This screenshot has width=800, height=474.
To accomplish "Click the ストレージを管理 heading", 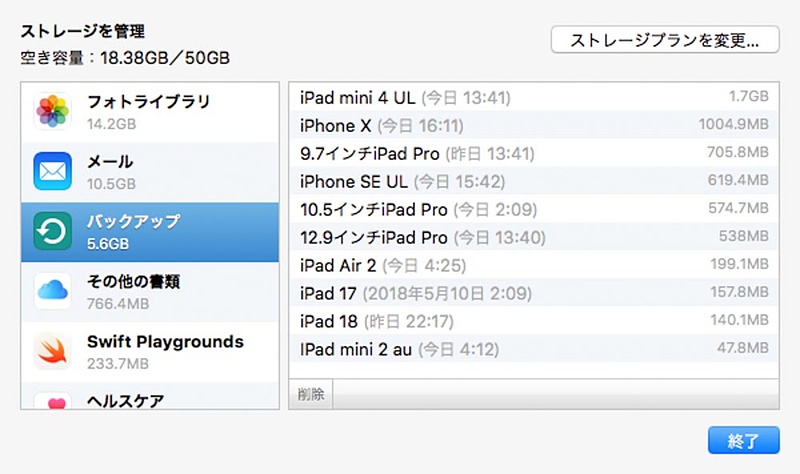I will (83, 32).
